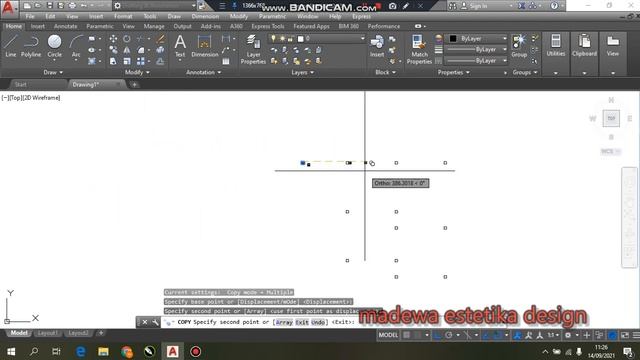Image resolution: width=640 pixels, height=360 pixels.
Task: Switch to the Annotate ribbon tab
Action: click(x=65, y=26)
